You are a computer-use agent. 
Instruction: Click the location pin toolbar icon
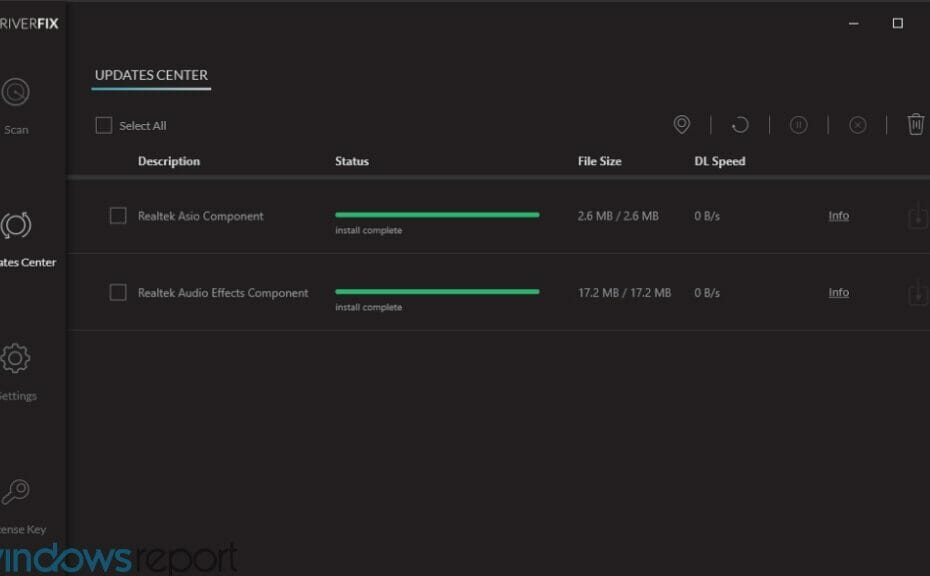tap(681, 125)
